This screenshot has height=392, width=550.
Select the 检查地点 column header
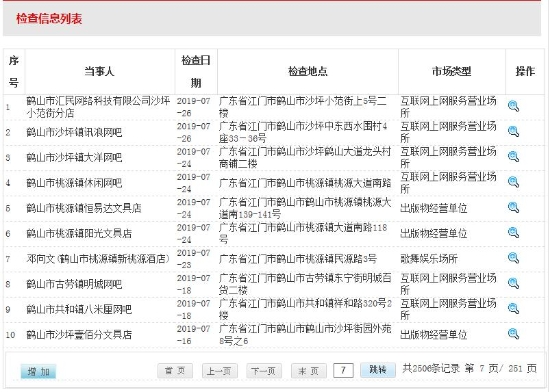[308, 72]
